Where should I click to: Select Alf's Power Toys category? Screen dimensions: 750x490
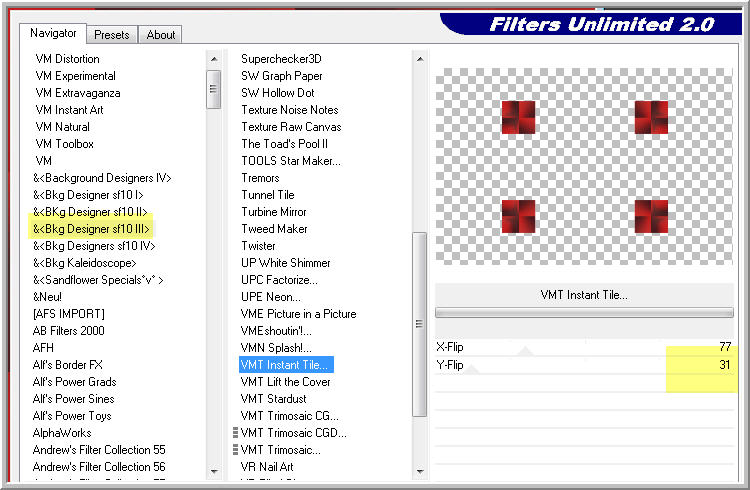pos(72,416)
